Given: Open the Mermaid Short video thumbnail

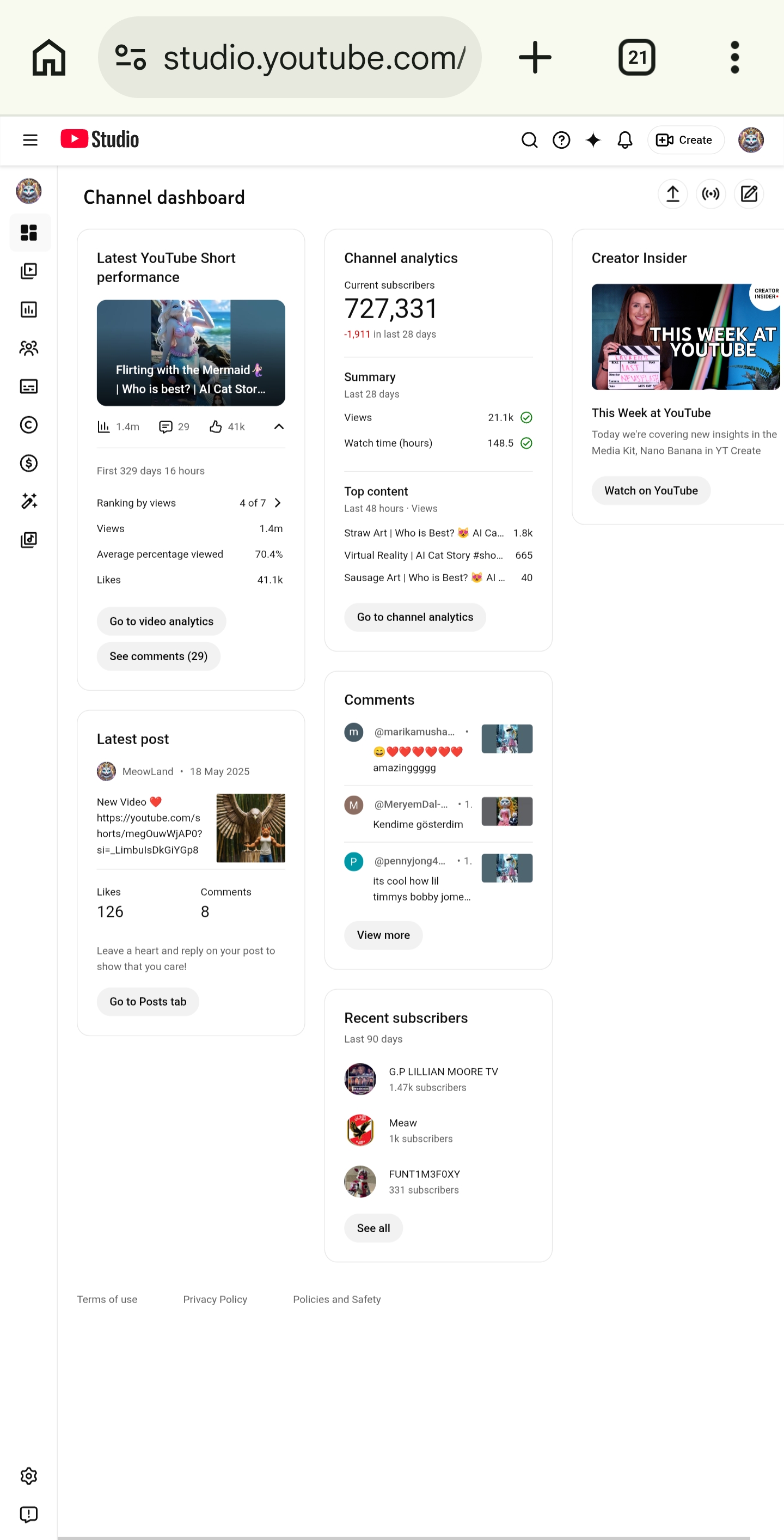Looking at the screenshot, I should [191, 352].
